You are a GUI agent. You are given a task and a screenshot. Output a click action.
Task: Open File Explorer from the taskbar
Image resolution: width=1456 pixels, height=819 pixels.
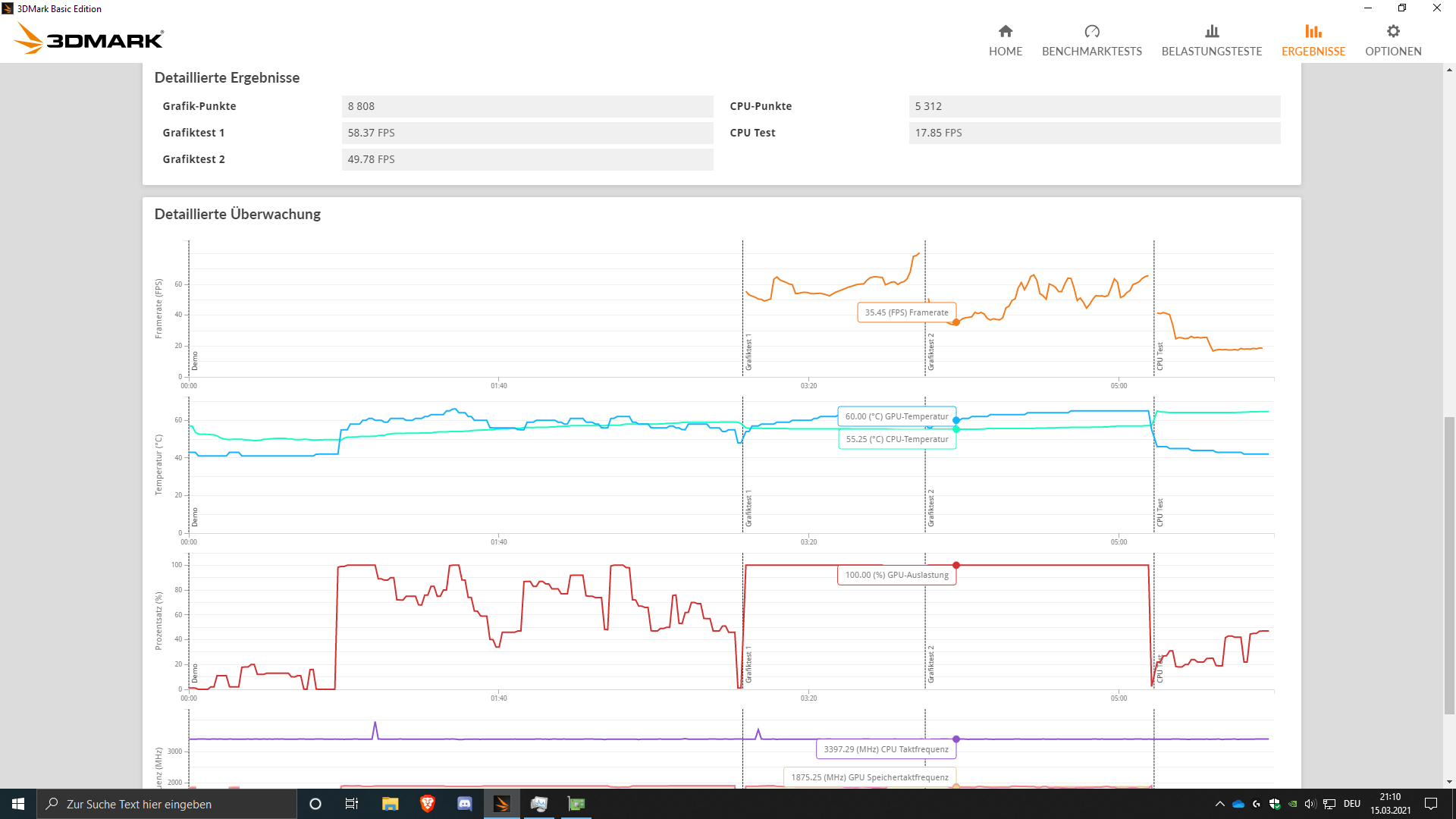coord(391,804)
